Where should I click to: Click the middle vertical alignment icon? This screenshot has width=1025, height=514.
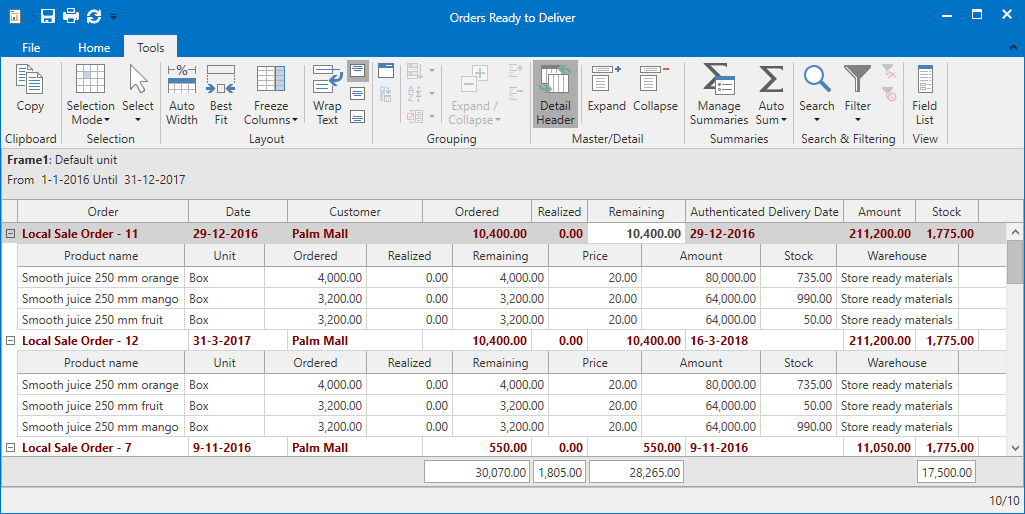click(x=358, y=94)
